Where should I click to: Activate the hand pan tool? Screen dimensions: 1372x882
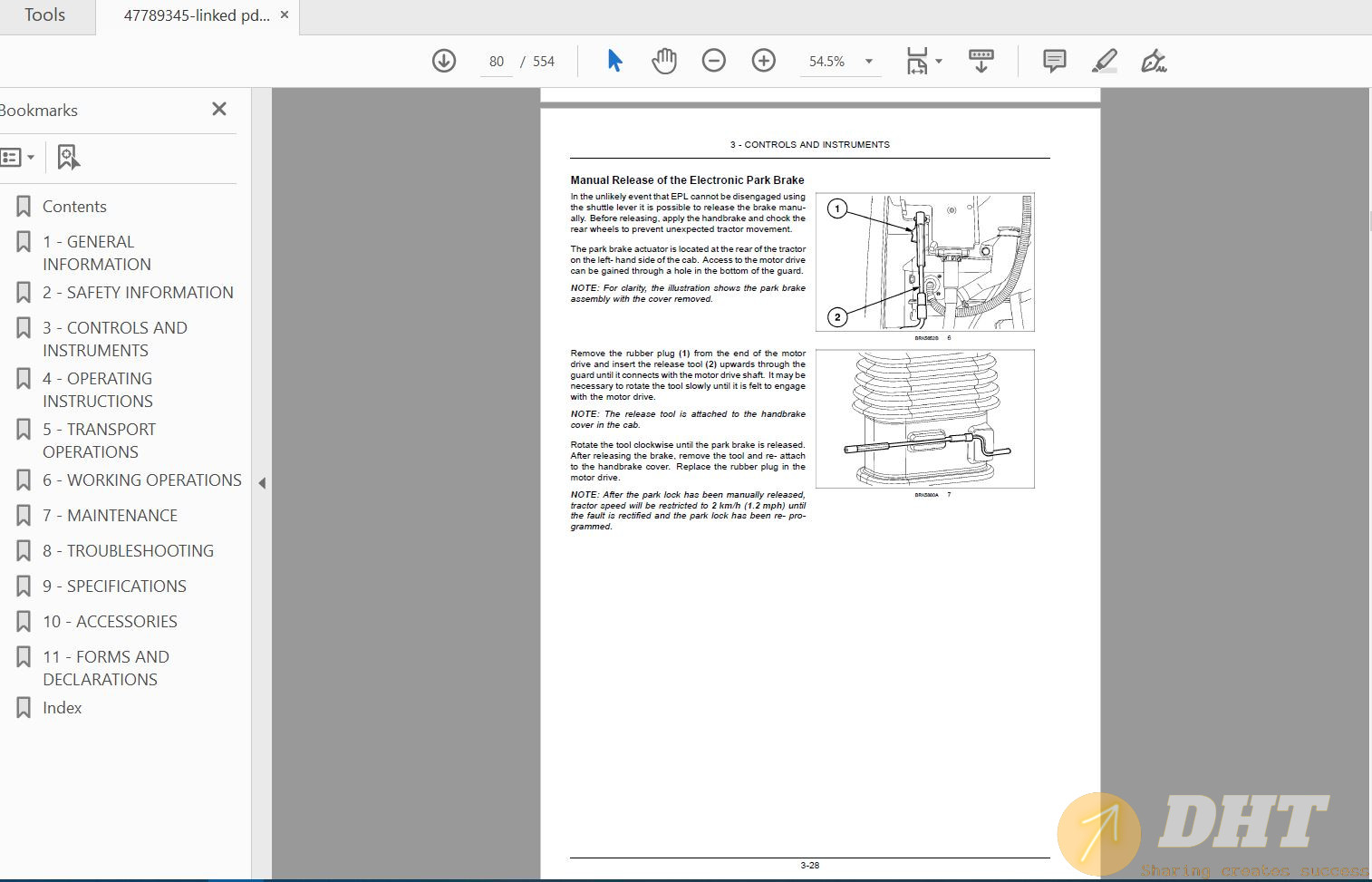click(664, 61)
